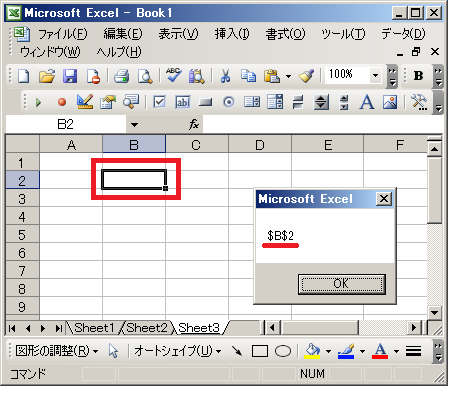The height and width of the screenshot is (393, 453).
Task: Open Properties icon in Control Toolbox
Action: click(108, 102)
